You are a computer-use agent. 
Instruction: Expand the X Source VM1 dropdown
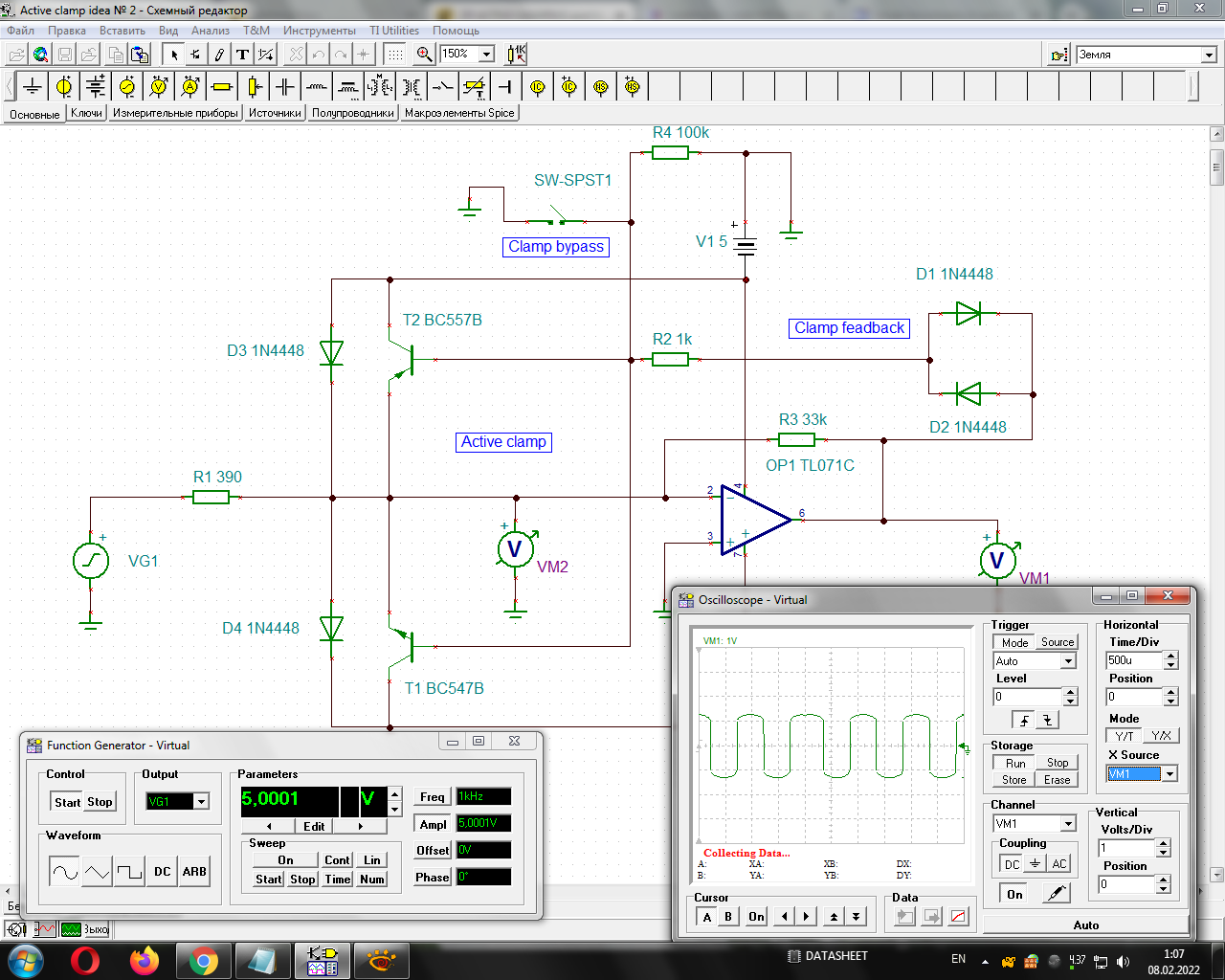coord(1169,774)
